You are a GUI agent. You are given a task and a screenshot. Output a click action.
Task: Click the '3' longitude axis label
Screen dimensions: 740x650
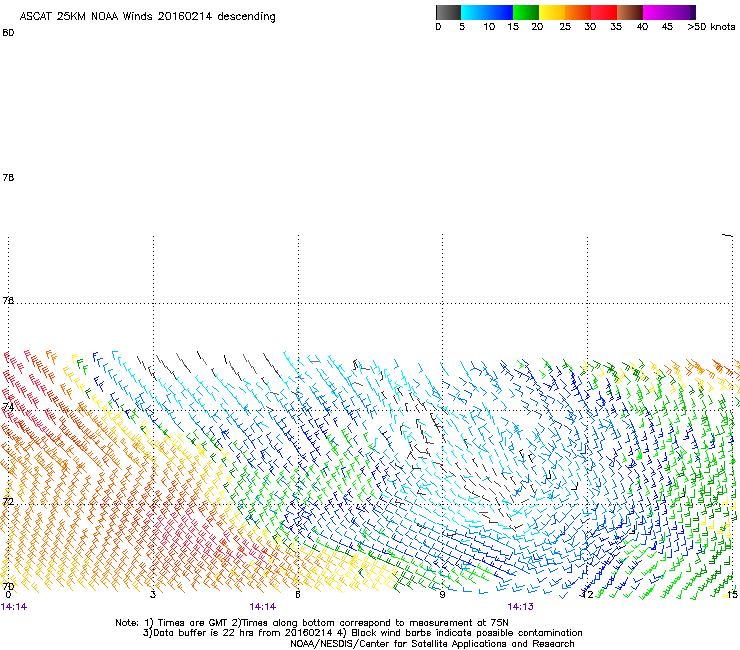point(153,594)
